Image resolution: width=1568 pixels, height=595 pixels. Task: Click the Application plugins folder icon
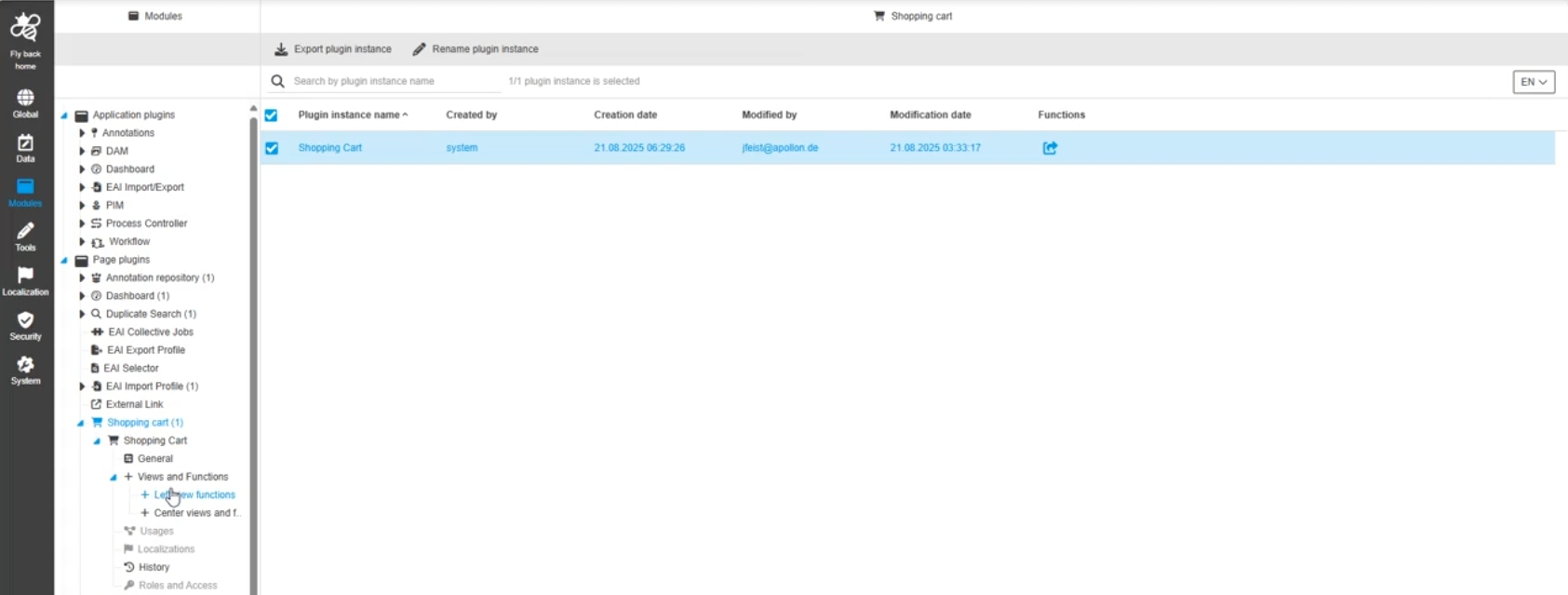pos(82,115)
